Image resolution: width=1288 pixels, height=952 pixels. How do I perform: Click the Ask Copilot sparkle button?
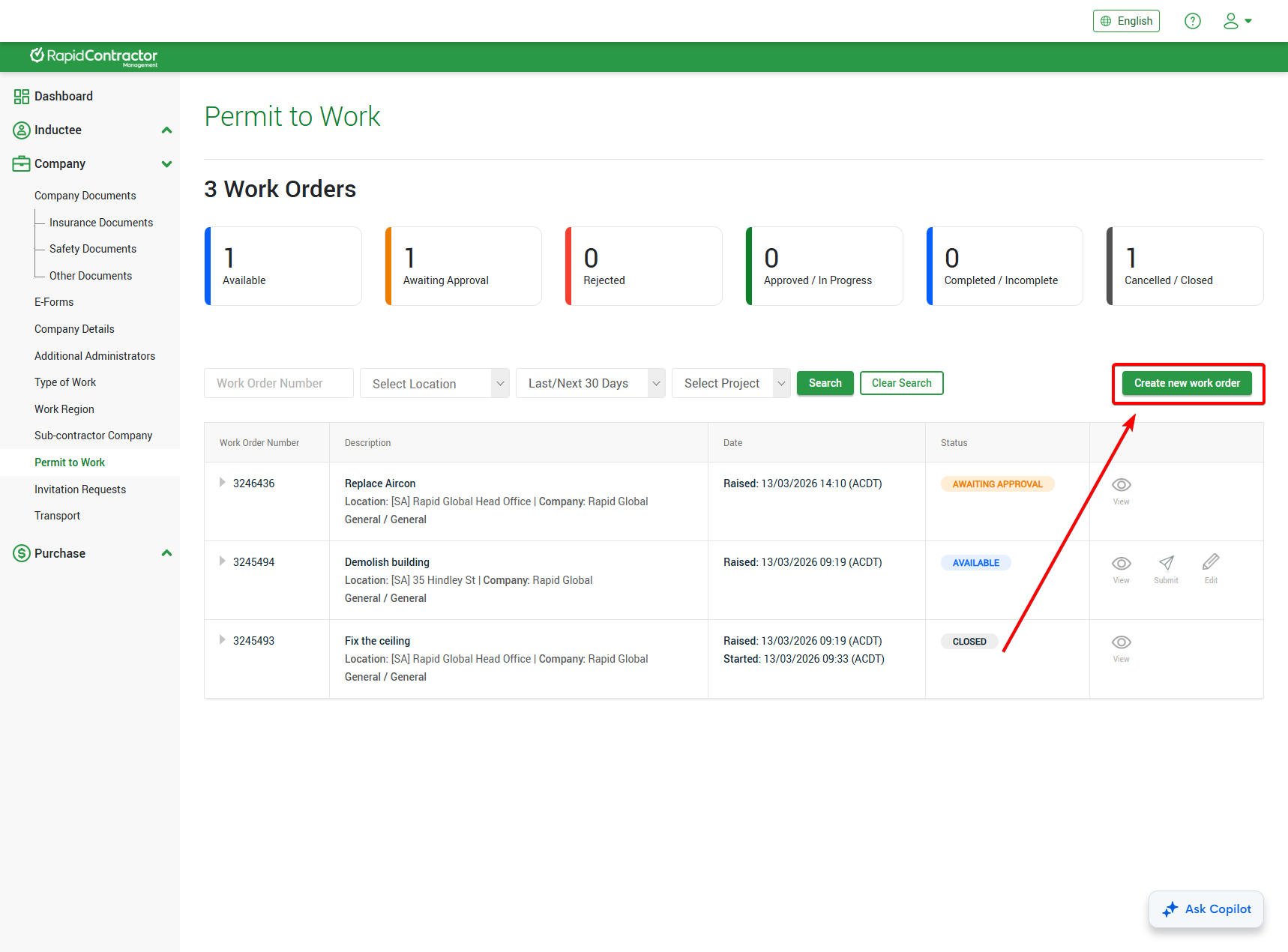click(1206, 909)
